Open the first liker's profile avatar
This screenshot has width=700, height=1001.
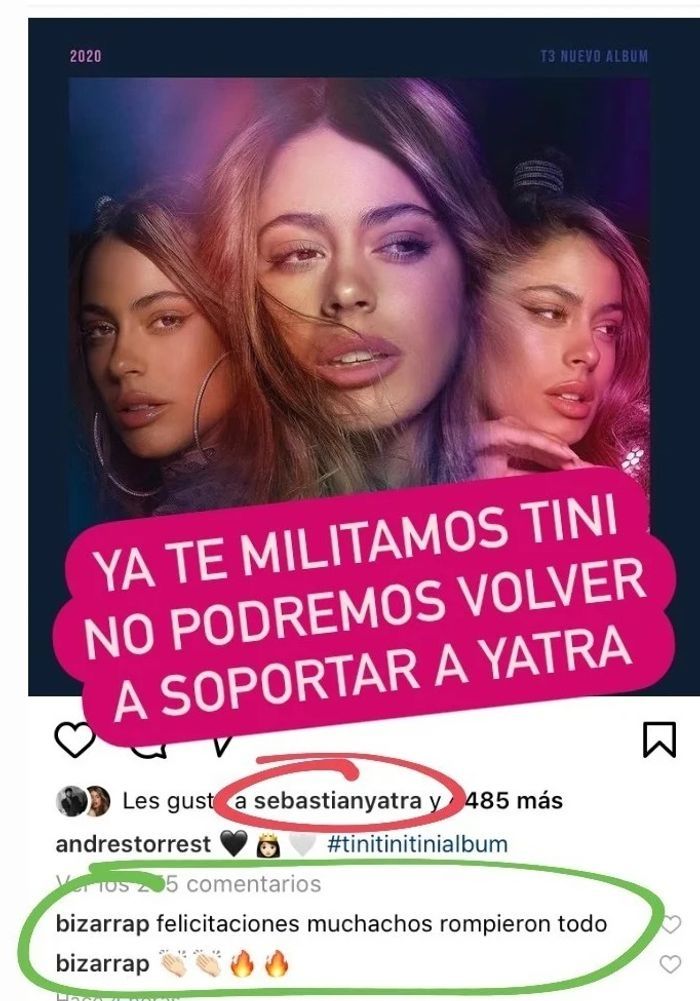coord(70,801)
